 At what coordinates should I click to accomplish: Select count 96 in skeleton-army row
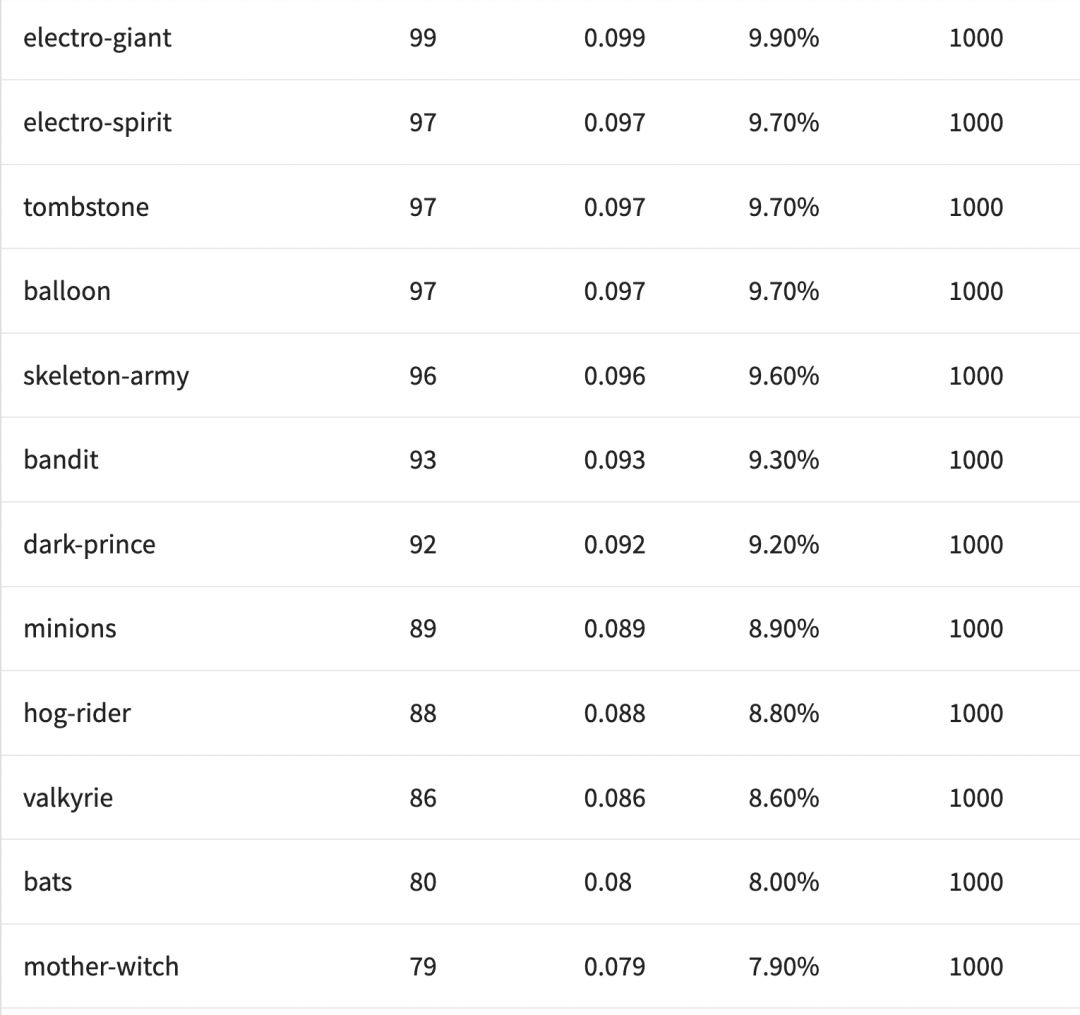(423, 376)
